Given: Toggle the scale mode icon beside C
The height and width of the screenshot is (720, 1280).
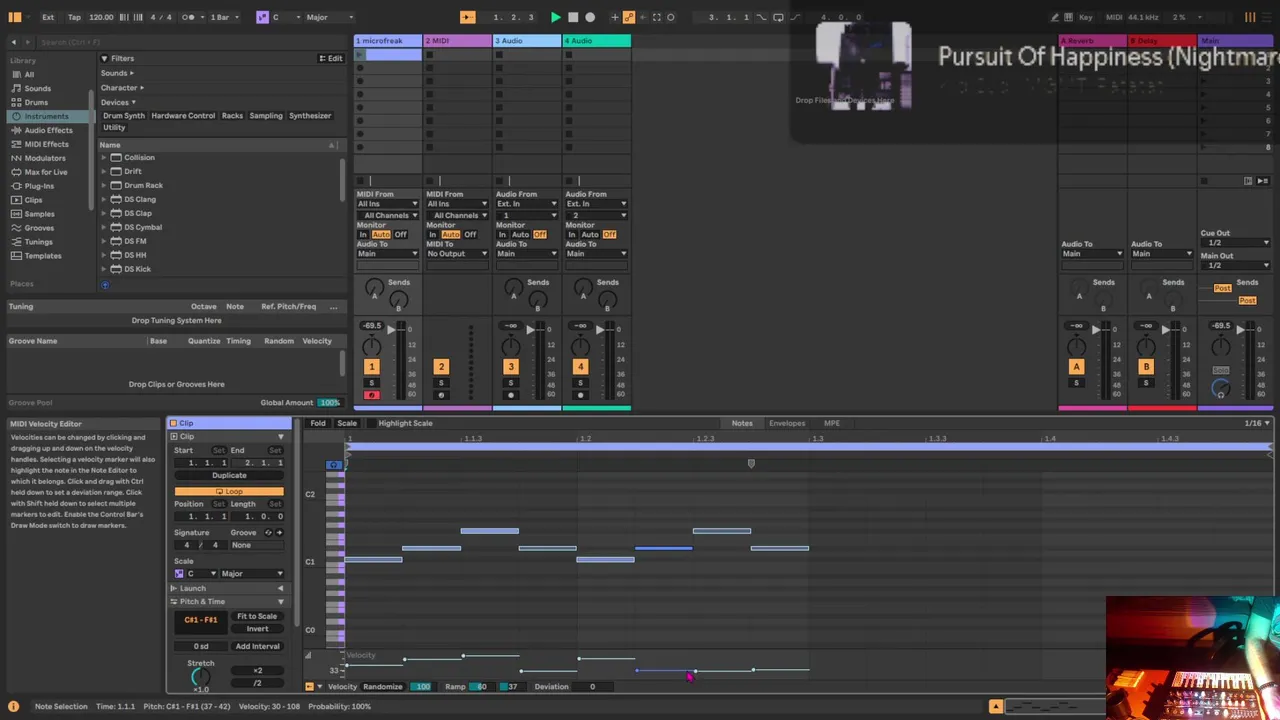Looking at the screenshot, I should 262,17.
